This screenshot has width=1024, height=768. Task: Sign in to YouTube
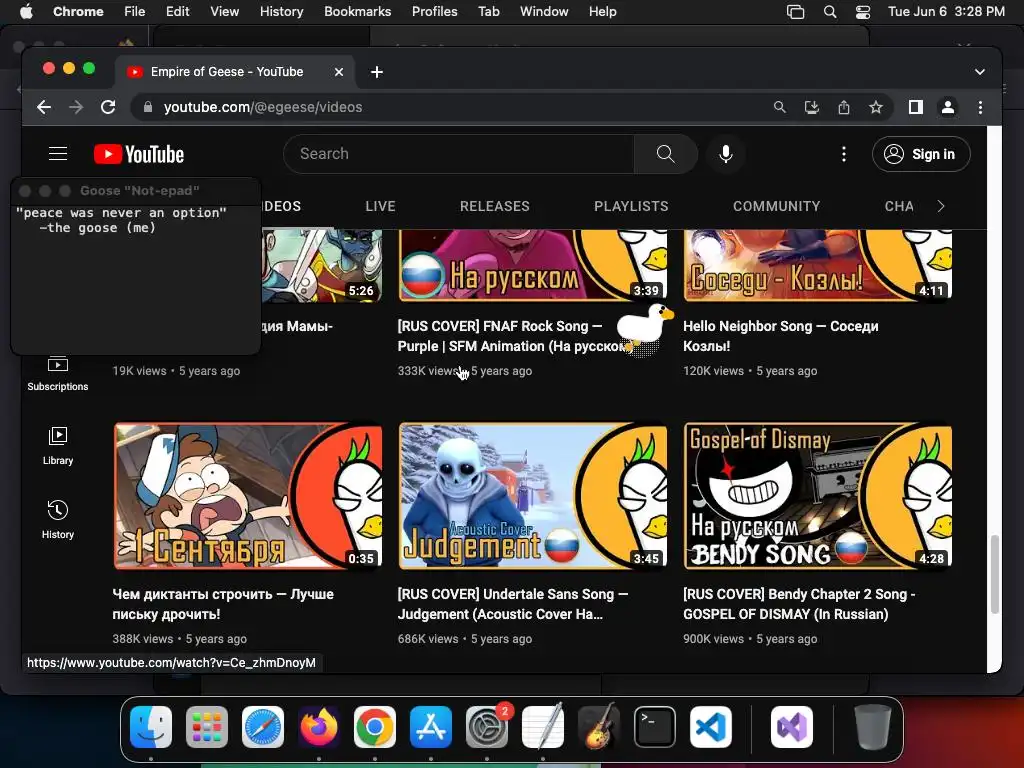(x=921, y=154)
